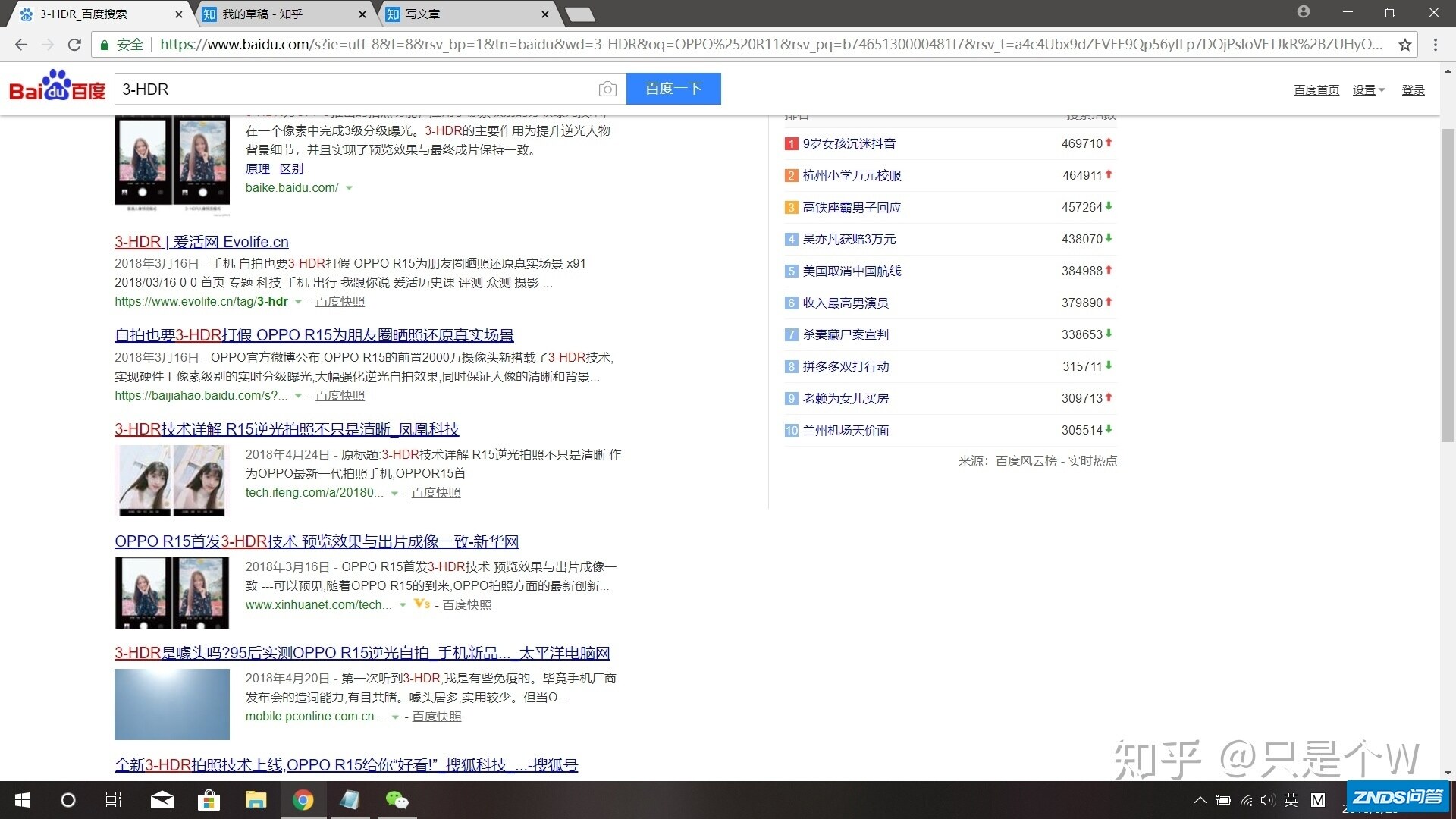Open WeChat from the taskbar
Screen dimensions: 1456x819
[x=397, y=800]
